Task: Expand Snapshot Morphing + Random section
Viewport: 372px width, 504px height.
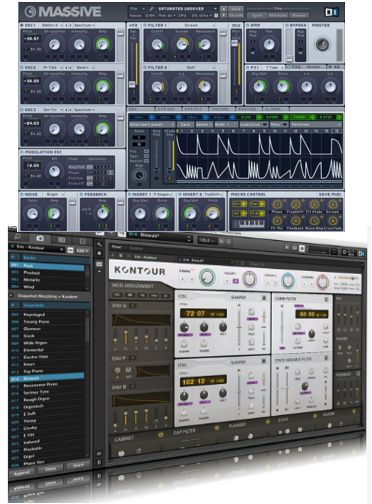Action: pos(12,296)
